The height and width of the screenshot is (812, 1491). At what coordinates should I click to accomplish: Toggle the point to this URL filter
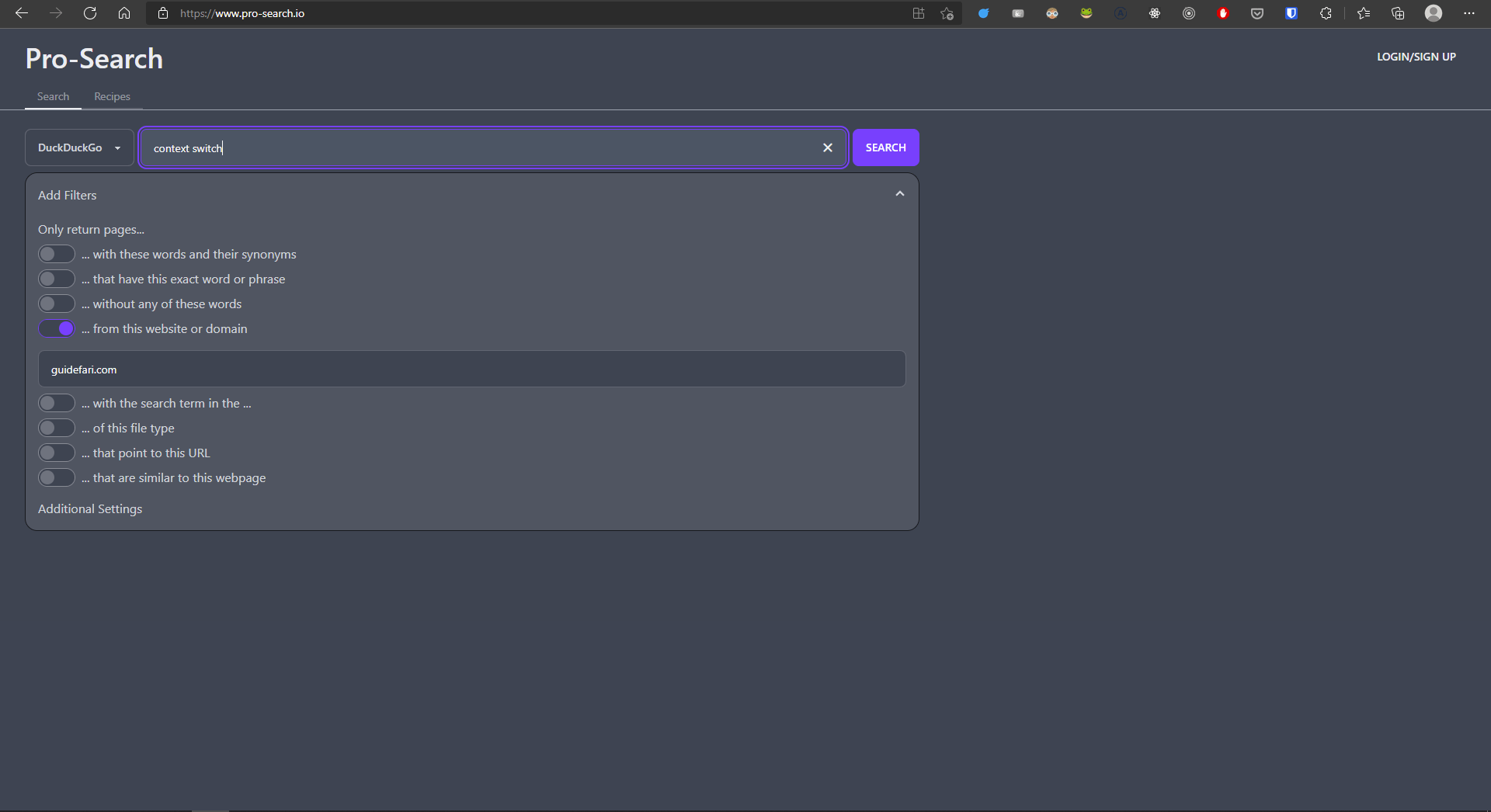click(57, 453)
